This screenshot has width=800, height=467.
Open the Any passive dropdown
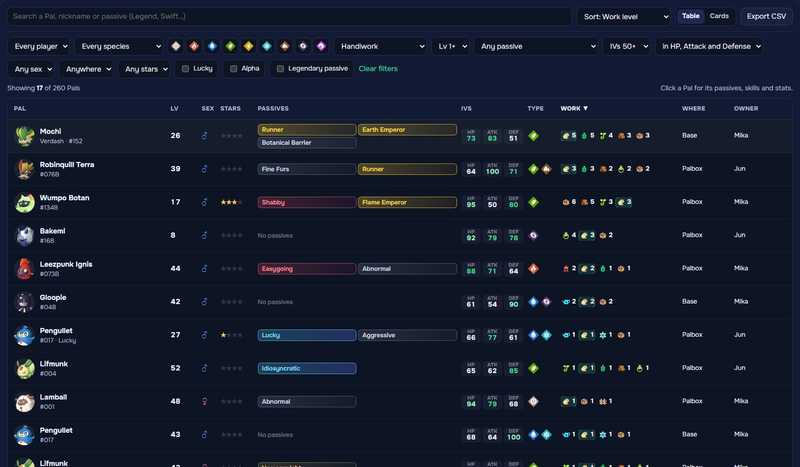pyautogui.click(x=538, y=46)
